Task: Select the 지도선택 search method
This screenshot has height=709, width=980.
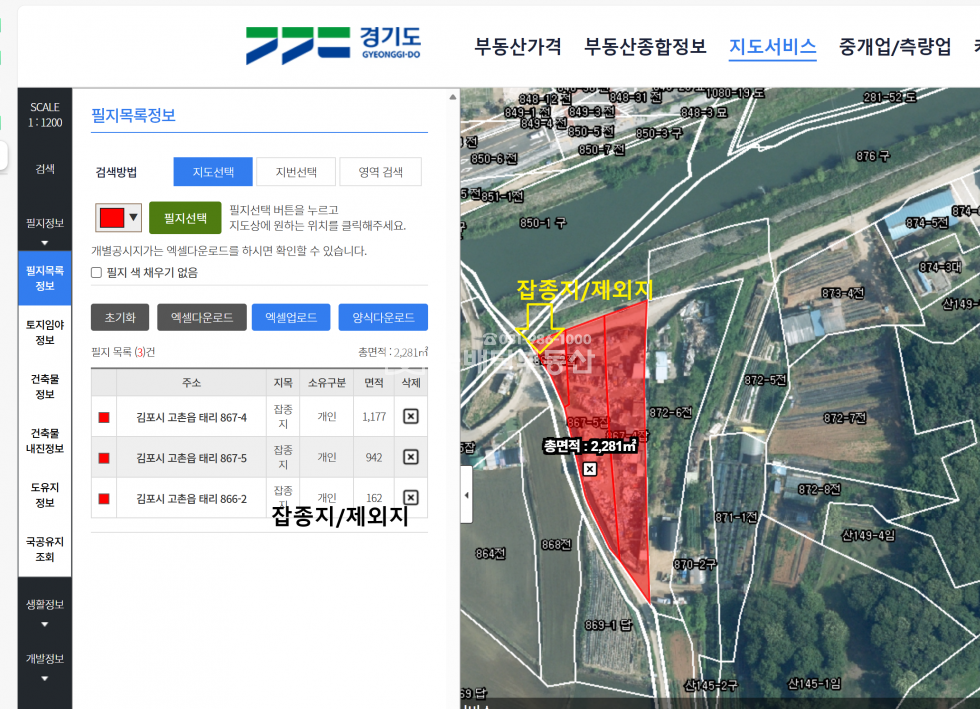Action: tap(213, 172)
